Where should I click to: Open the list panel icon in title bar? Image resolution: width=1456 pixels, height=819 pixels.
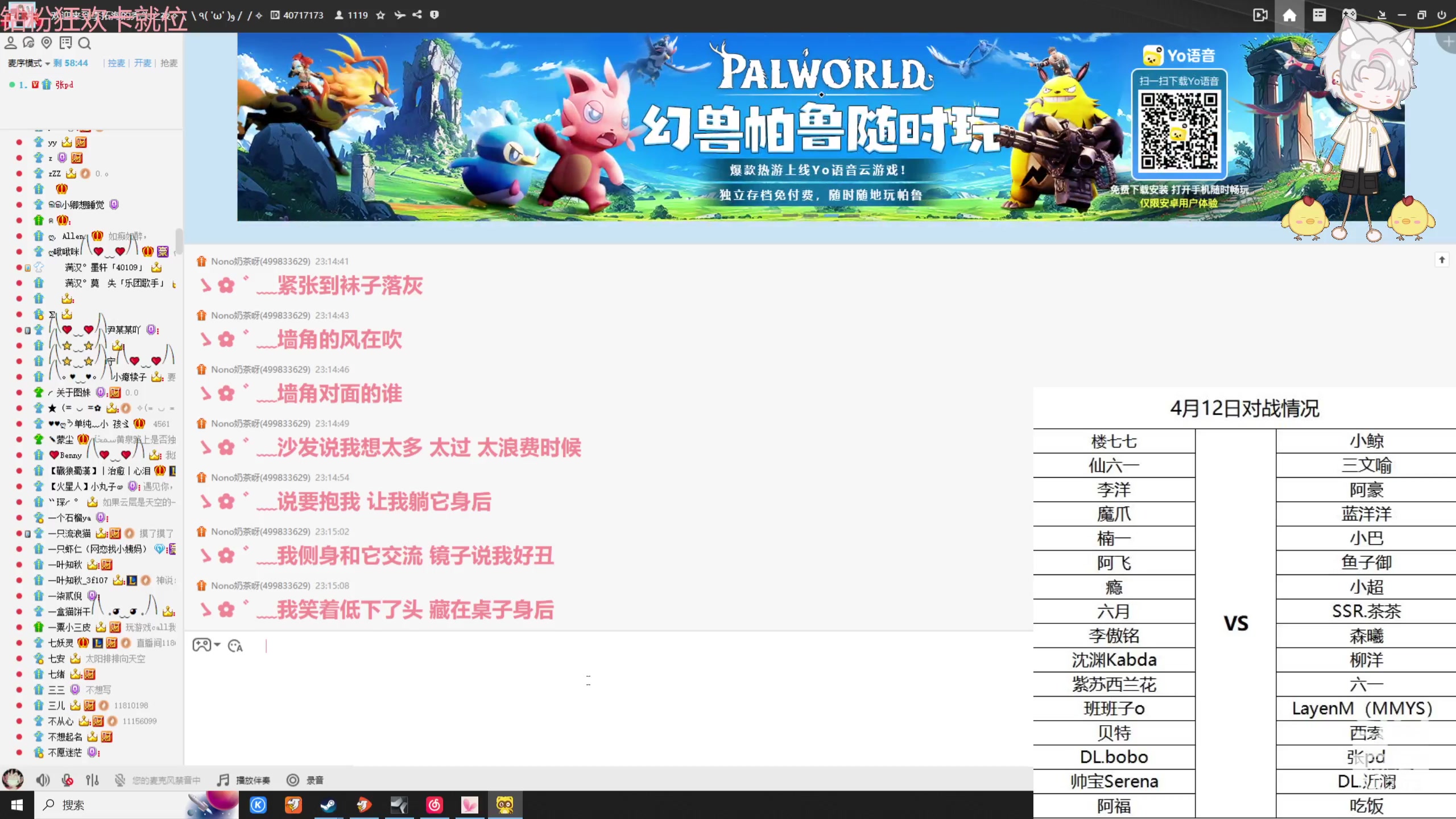(1319, 15)
